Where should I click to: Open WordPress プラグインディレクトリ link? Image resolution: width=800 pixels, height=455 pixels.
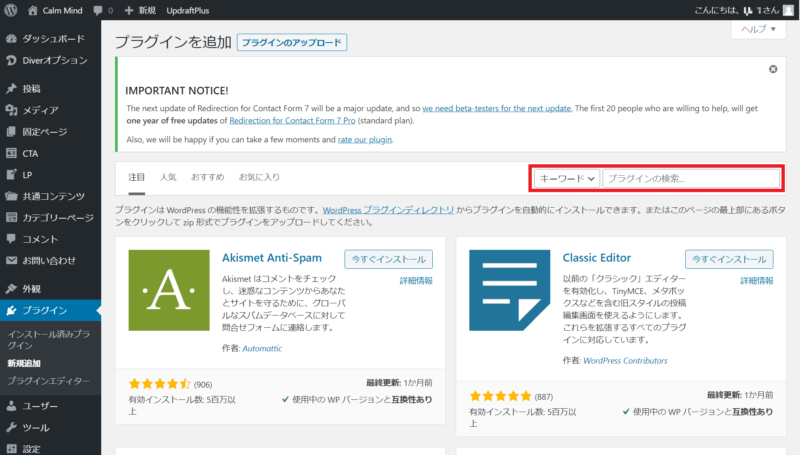tap(388, 210)
